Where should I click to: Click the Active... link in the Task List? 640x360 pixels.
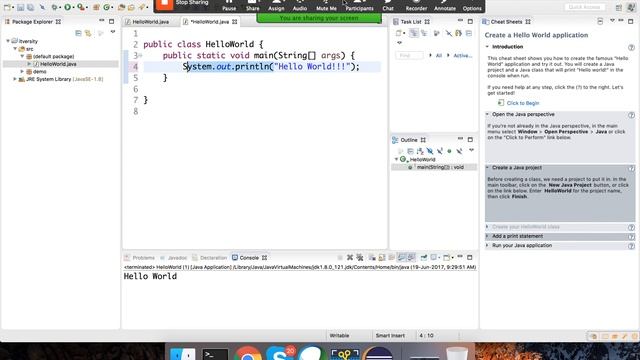click(462, 56)
